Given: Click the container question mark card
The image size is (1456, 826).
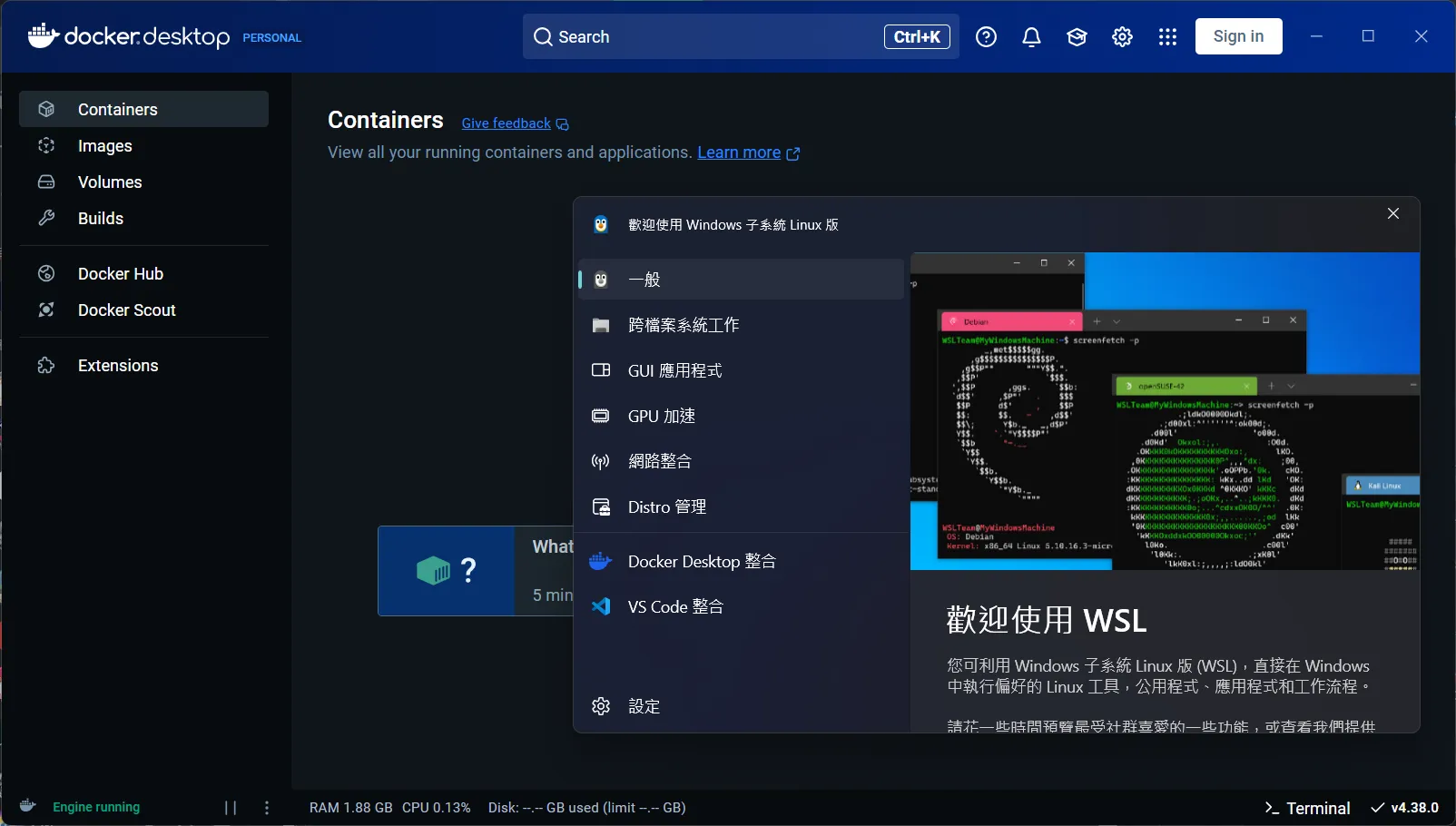Looking at the screenshot, I should tap(447, 571).
